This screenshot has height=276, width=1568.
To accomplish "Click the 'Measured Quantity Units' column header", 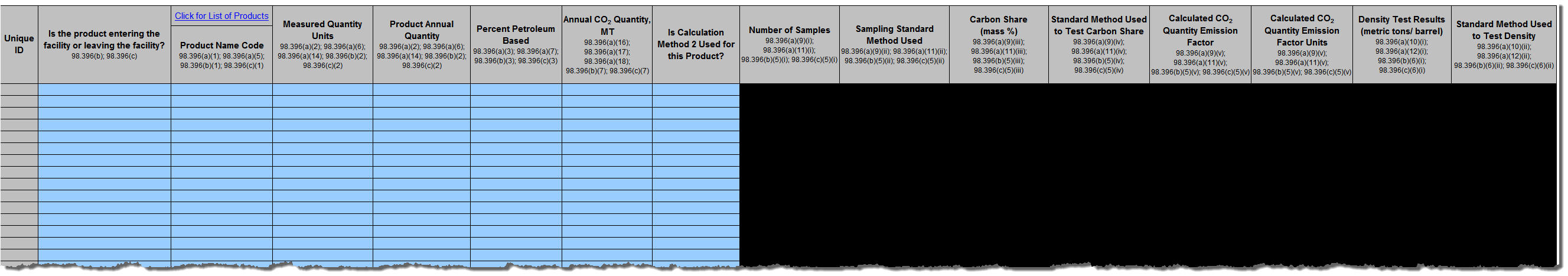I will click(322, 44).
